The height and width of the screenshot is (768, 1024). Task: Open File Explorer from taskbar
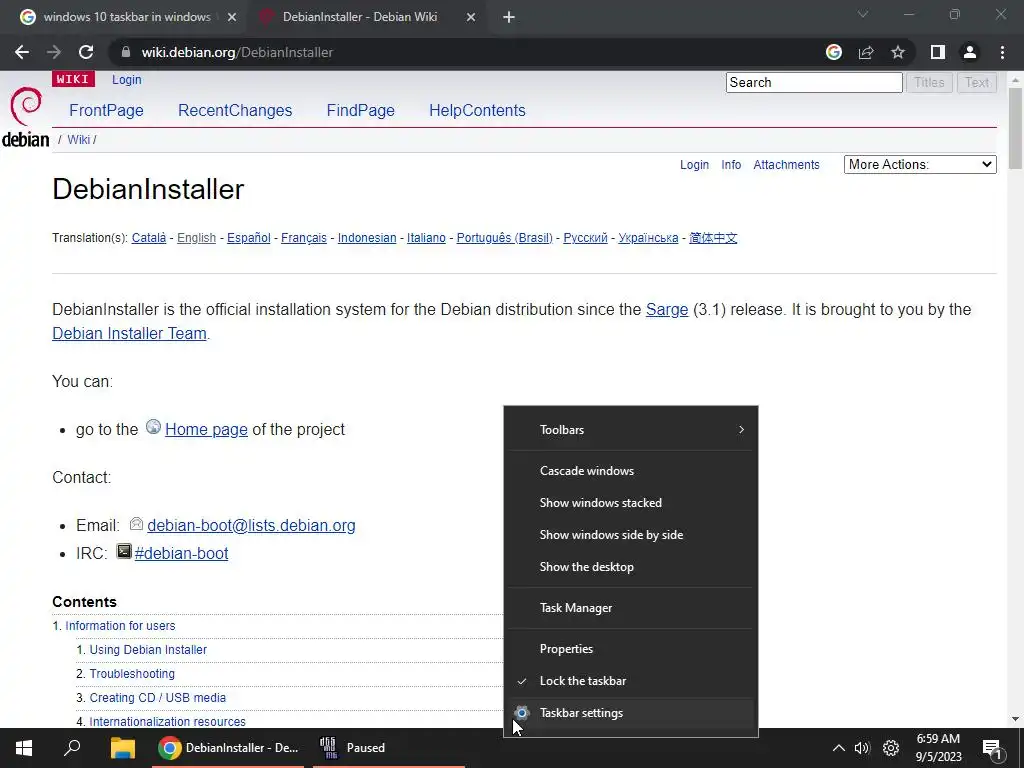pyautogui.click(x=122, y=748)
